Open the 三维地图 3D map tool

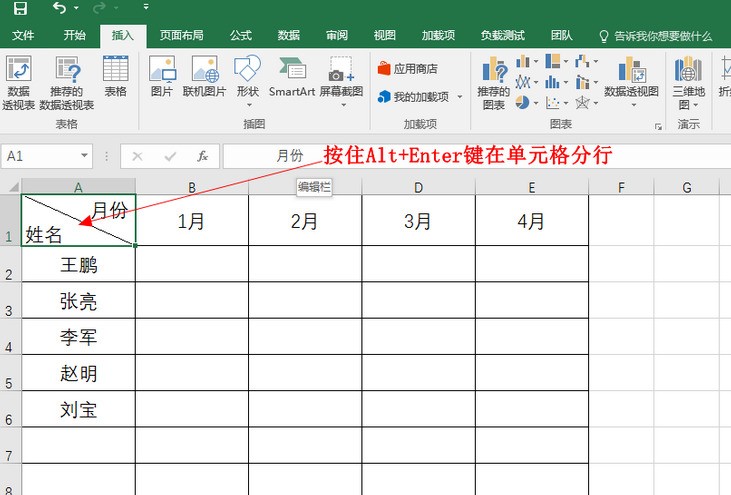coord(688,83)
